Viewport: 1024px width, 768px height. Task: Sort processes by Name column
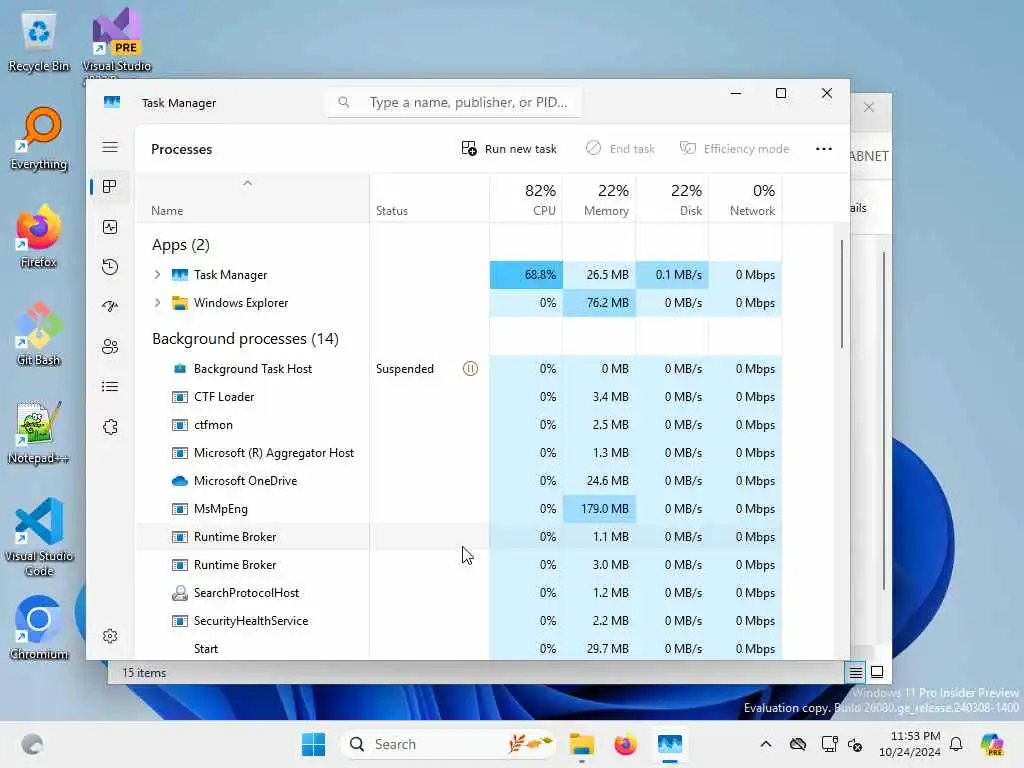(252, 199)
